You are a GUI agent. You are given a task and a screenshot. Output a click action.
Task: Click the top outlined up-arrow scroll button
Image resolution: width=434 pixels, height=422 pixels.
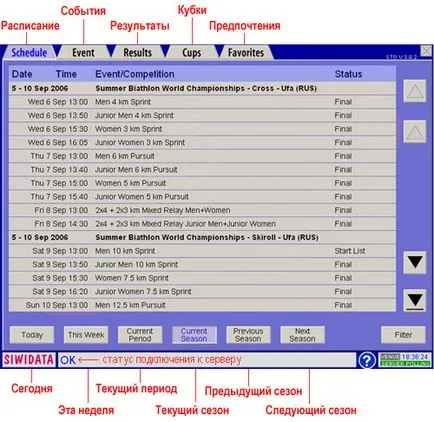point(415,91)
